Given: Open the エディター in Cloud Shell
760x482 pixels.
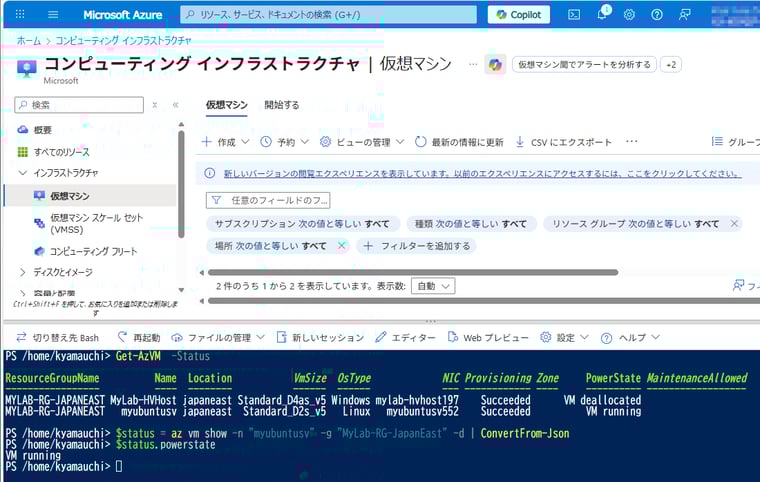Looking at the screenshot, I should pyautogui.click(x=406, y=337).
